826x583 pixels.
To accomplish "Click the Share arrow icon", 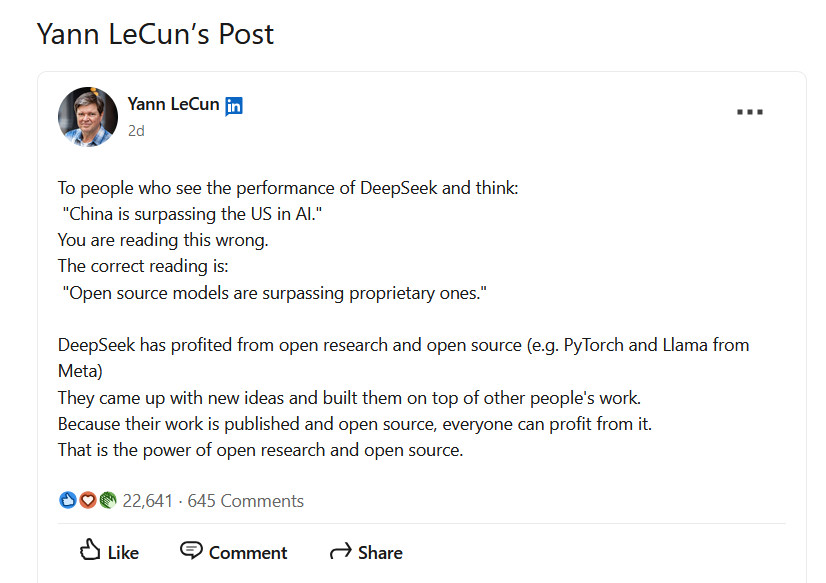I will coord(340,552).
